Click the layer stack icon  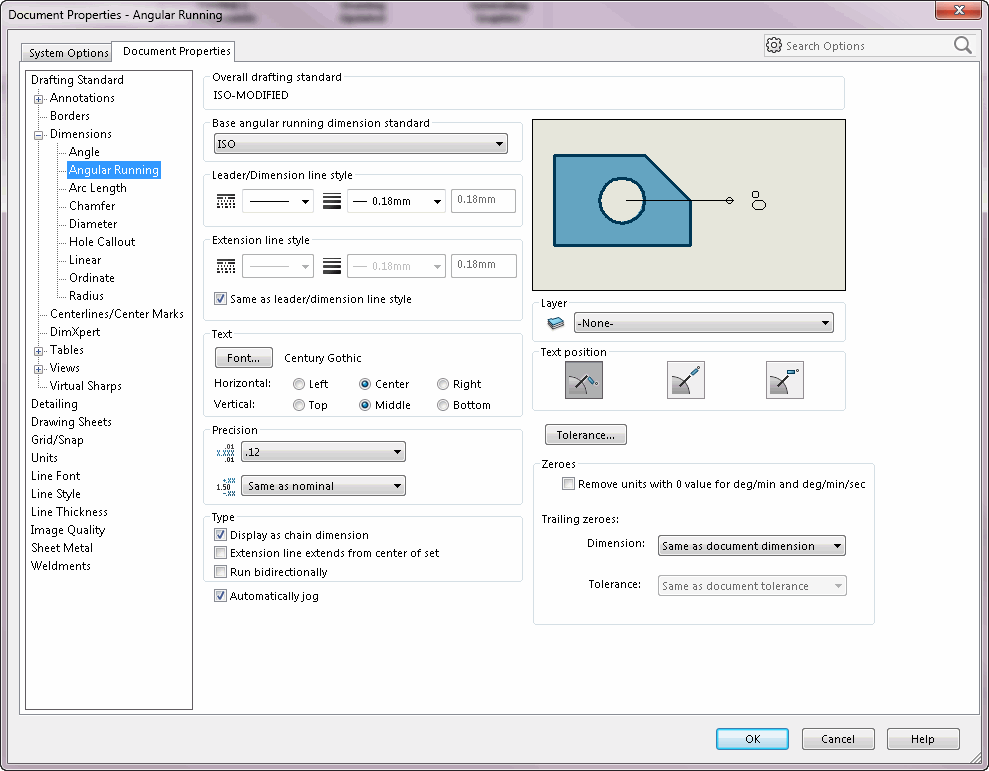pyautogui.click(x=556, y=323)
